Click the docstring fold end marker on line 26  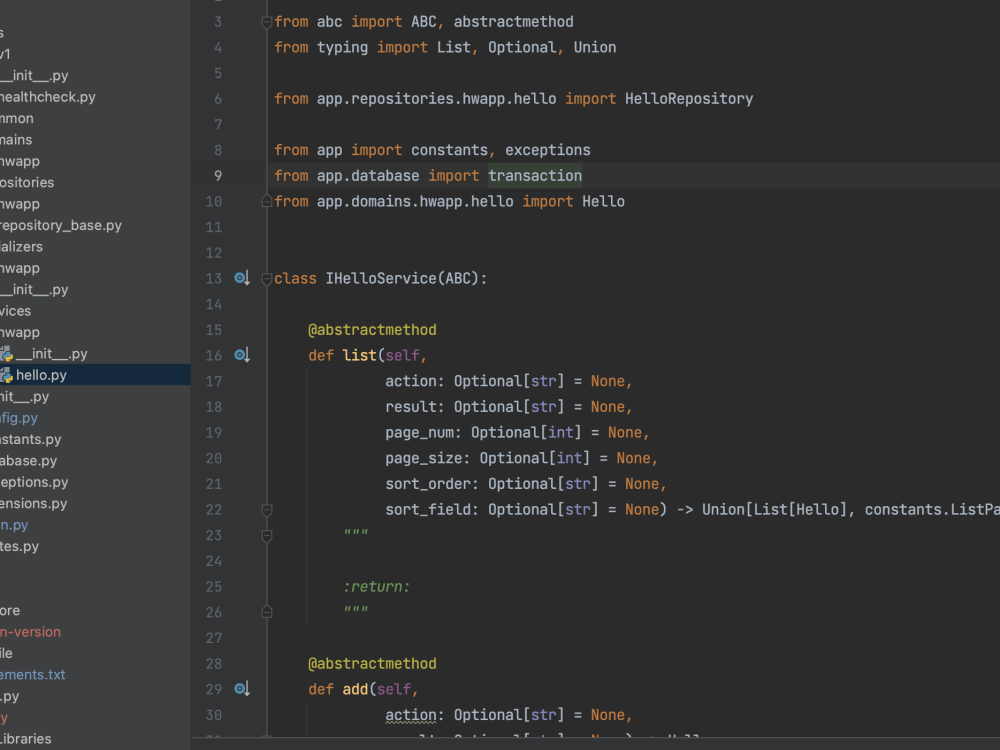[x=267, y=612]
